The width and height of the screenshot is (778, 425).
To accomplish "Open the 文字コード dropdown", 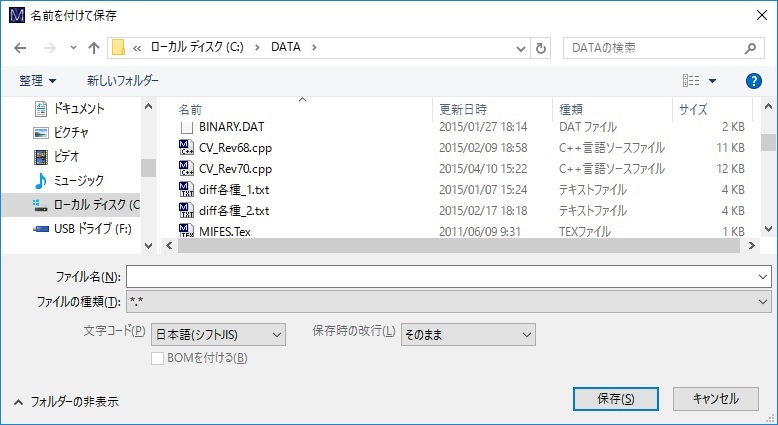I will [218, 334].
